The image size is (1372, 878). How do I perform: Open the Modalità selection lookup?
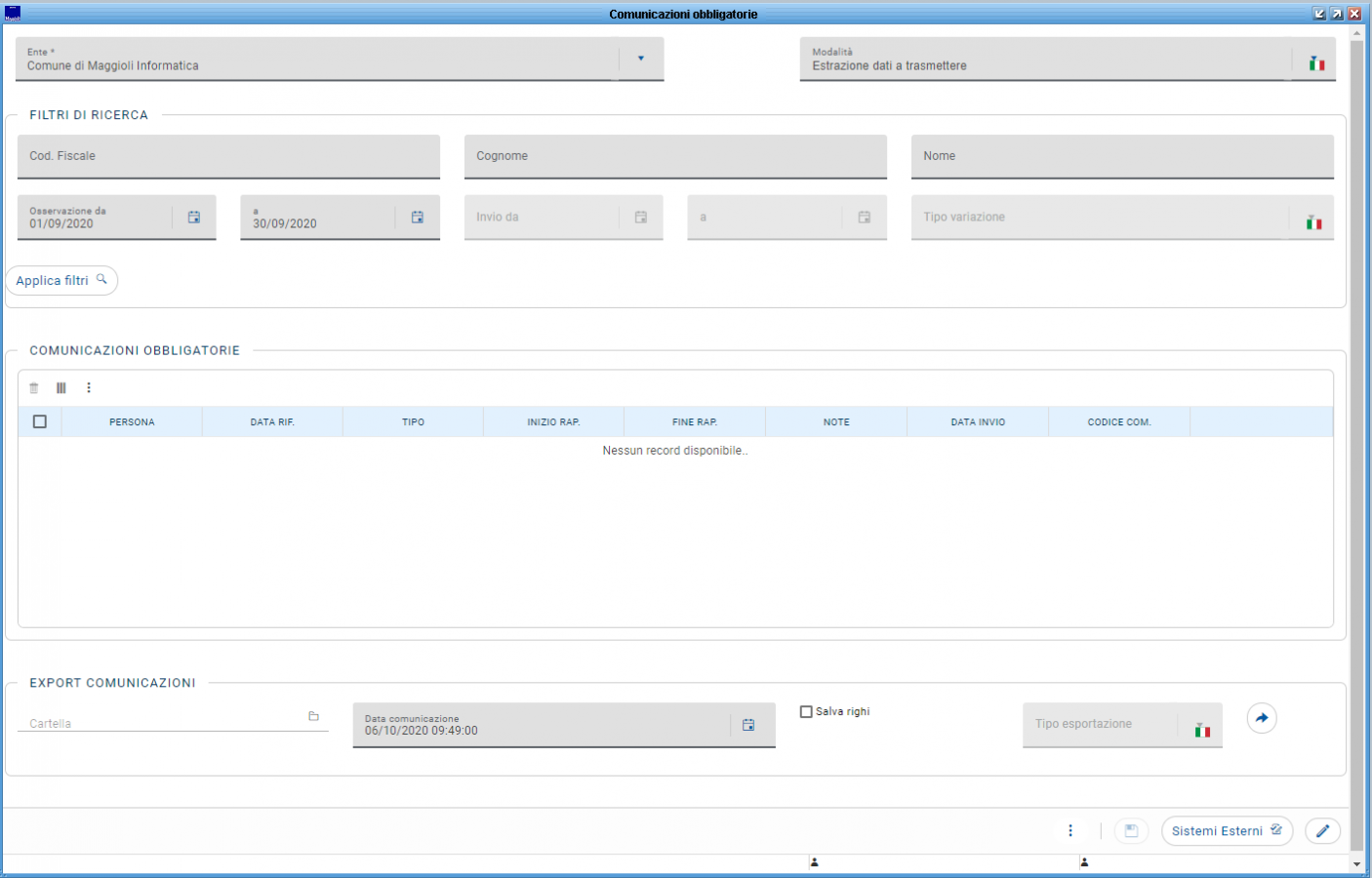pos(1316,63)
